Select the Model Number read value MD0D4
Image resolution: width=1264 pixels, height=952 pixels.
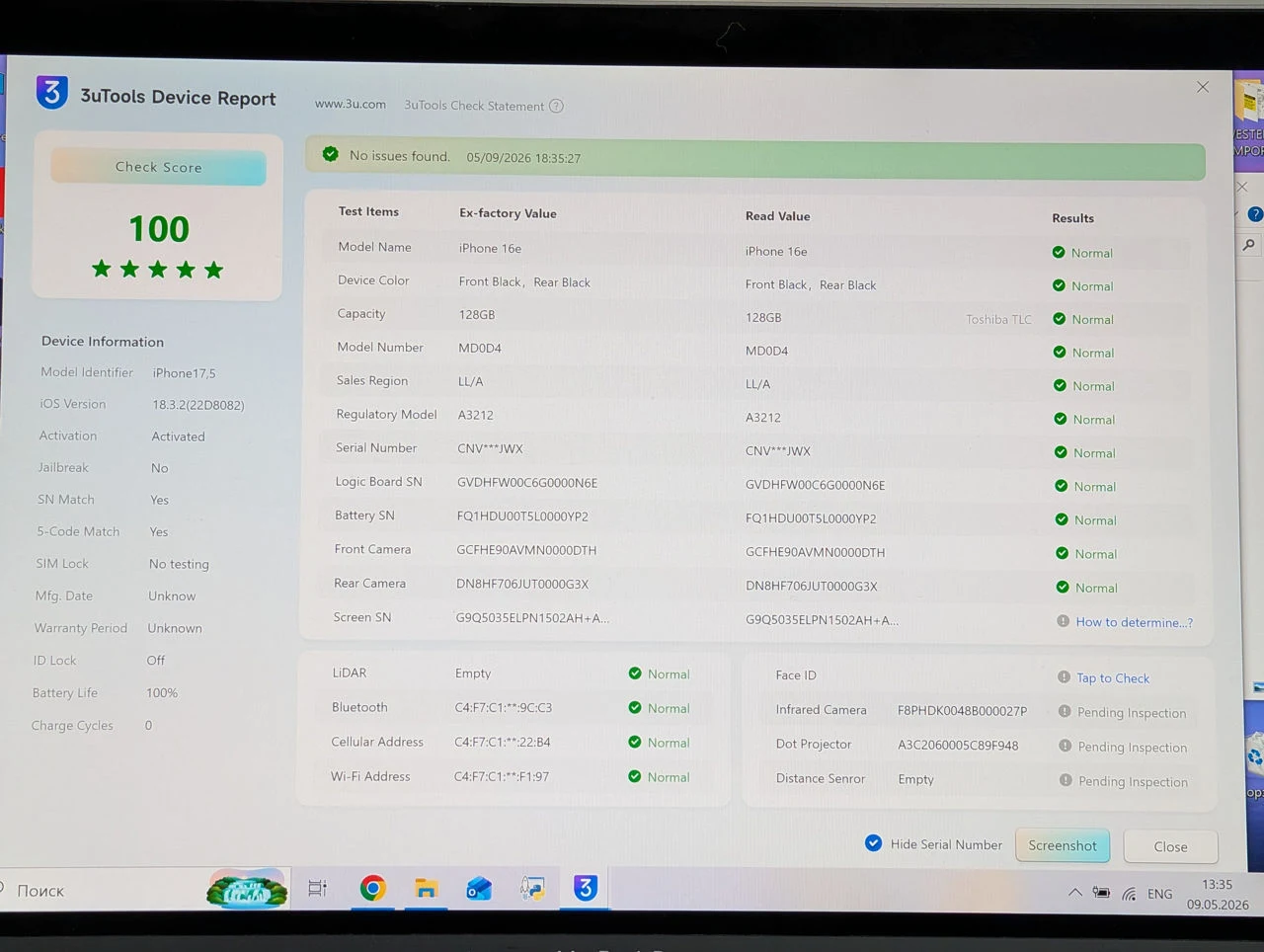(x=767, y=351)
